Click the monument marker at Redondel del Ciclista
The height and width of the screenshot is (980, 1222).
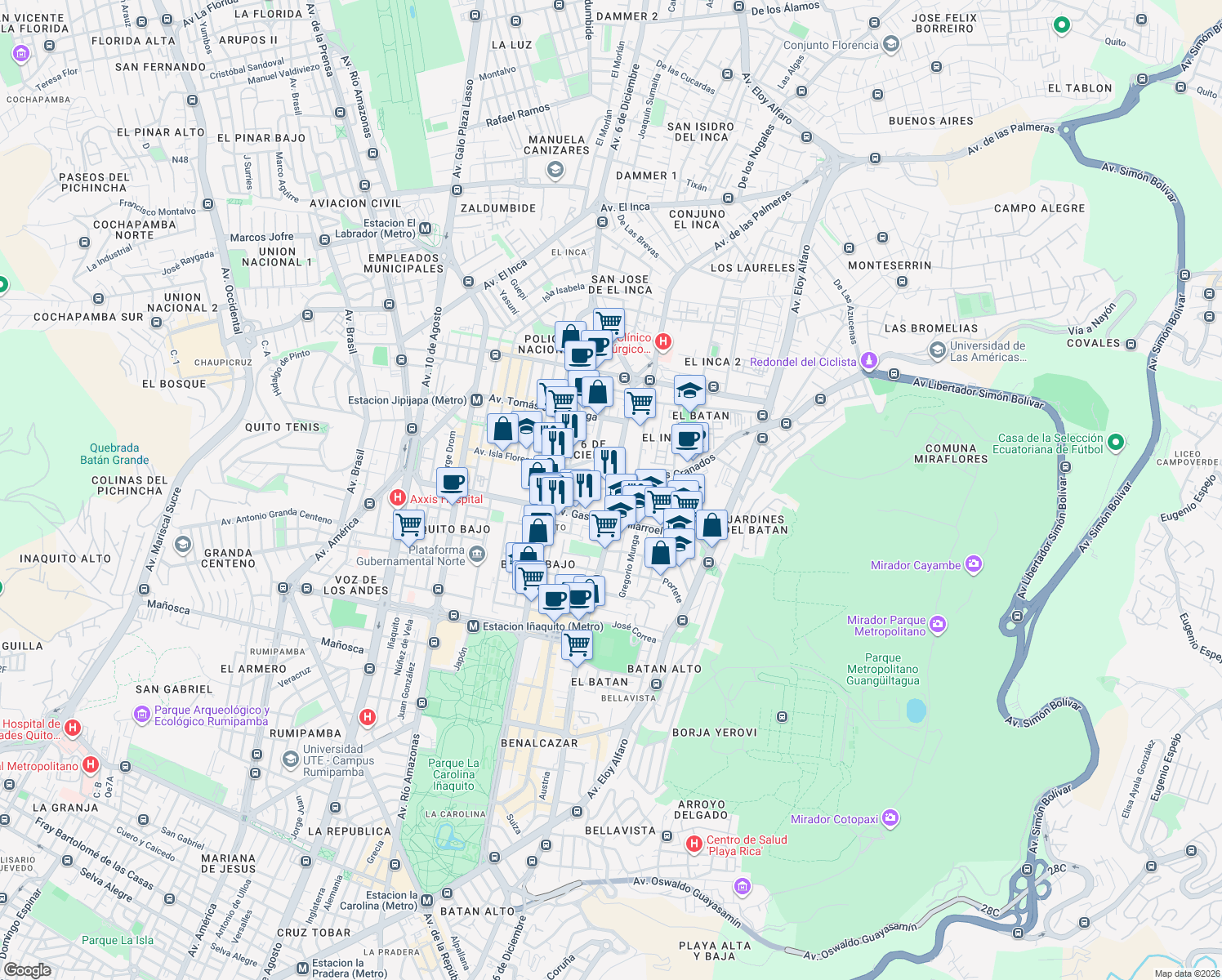click(x=868, y=359)
